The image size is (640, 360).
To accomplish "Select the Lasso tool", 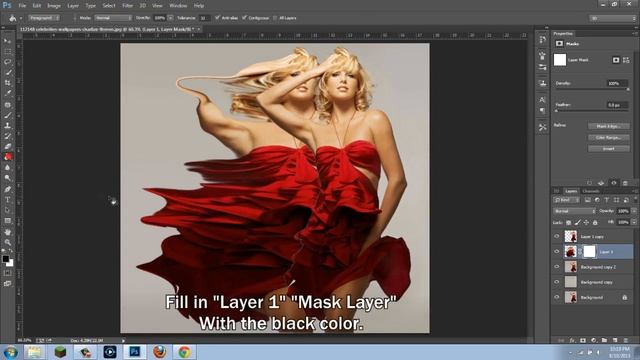I will (7, 62).
